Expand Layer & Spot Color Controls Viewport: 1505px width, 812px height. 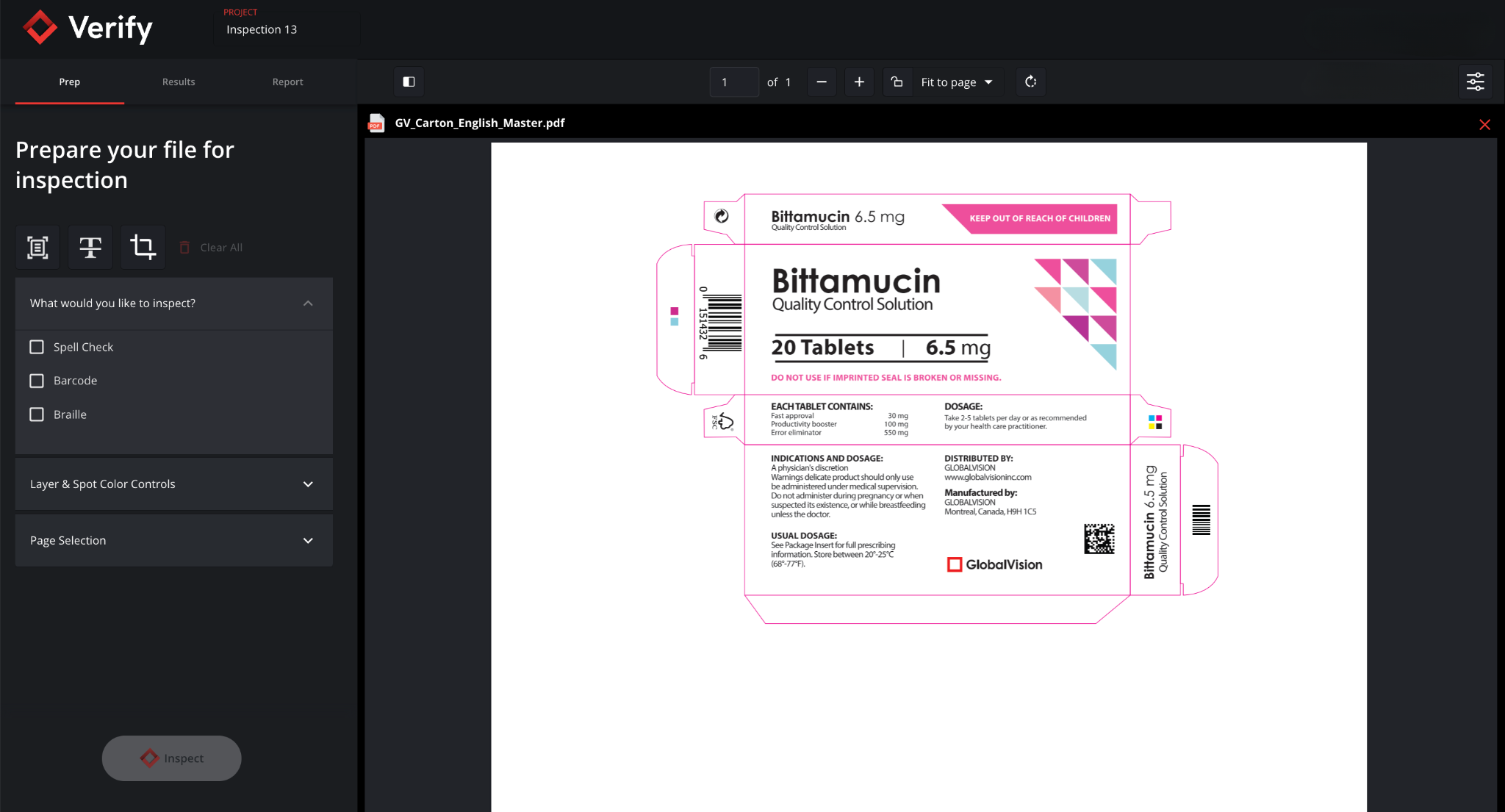coord(174,484)
